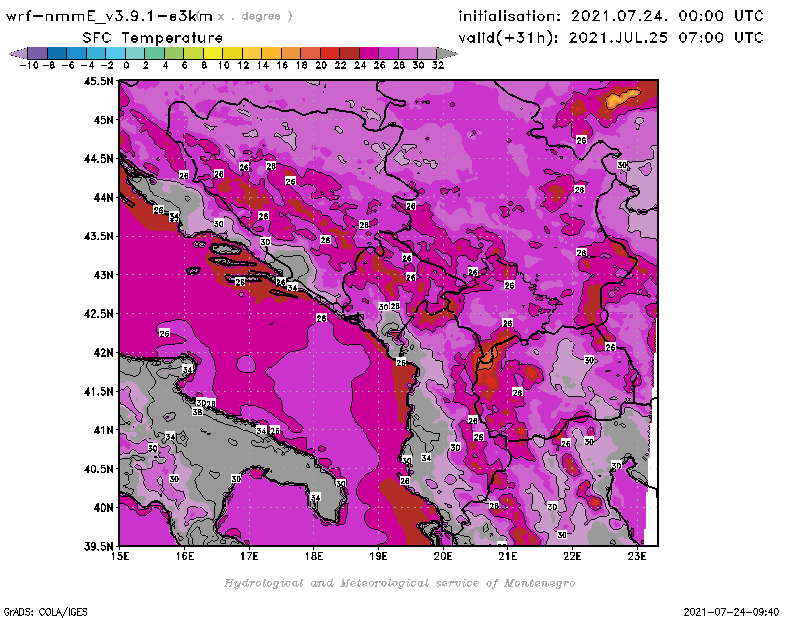
Task: Select the '40.5N' latitude axis label
Action: point(98,469)
